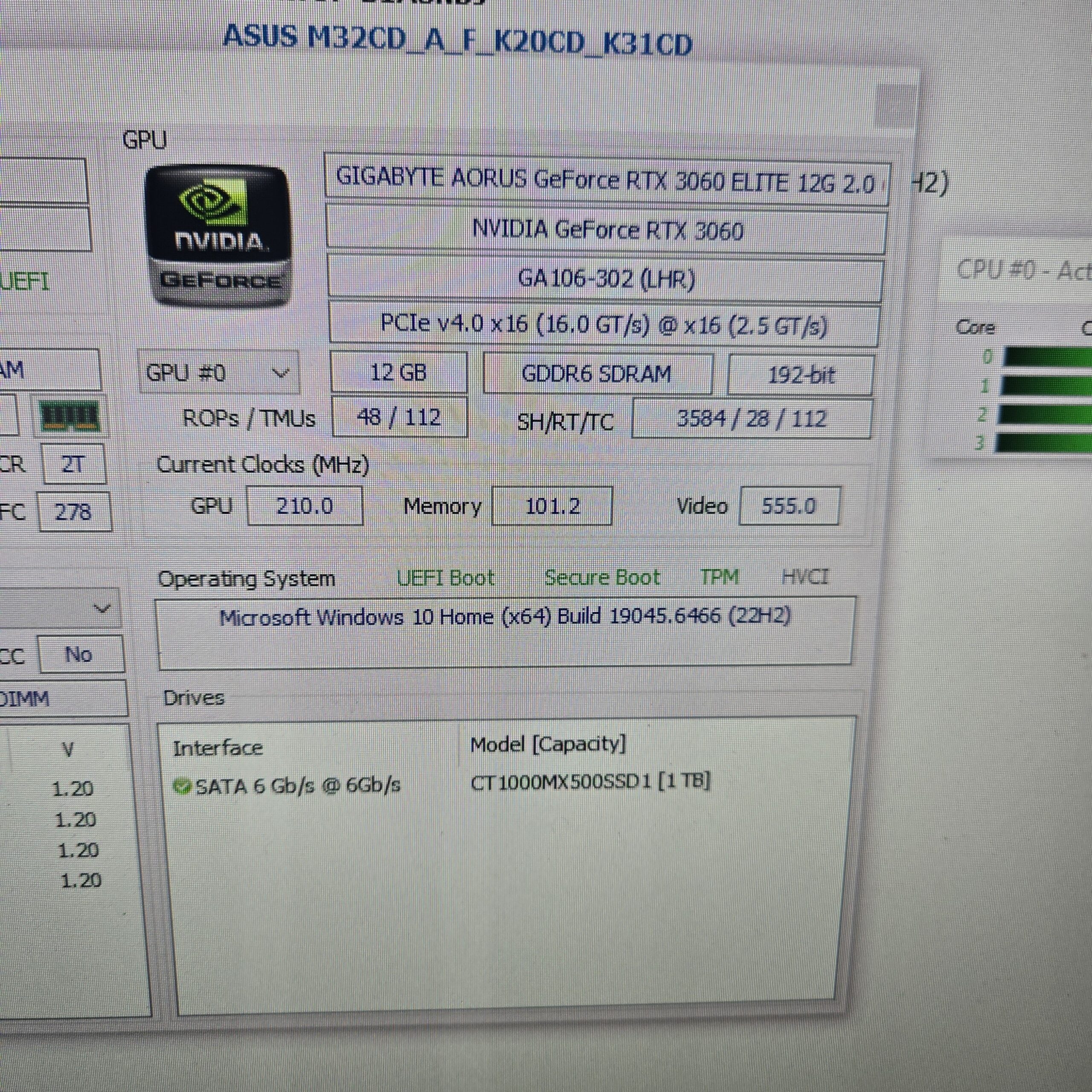Click the TPM indicator
1092x1092 pixels.
pyautogui.click(x=719, y=577)
